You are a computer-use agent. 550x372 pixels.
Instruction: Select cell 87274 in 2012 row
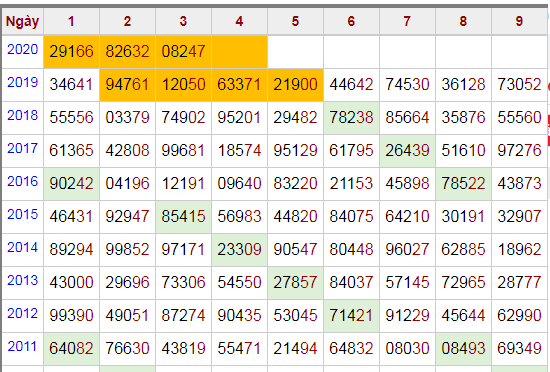click(183, 316)
